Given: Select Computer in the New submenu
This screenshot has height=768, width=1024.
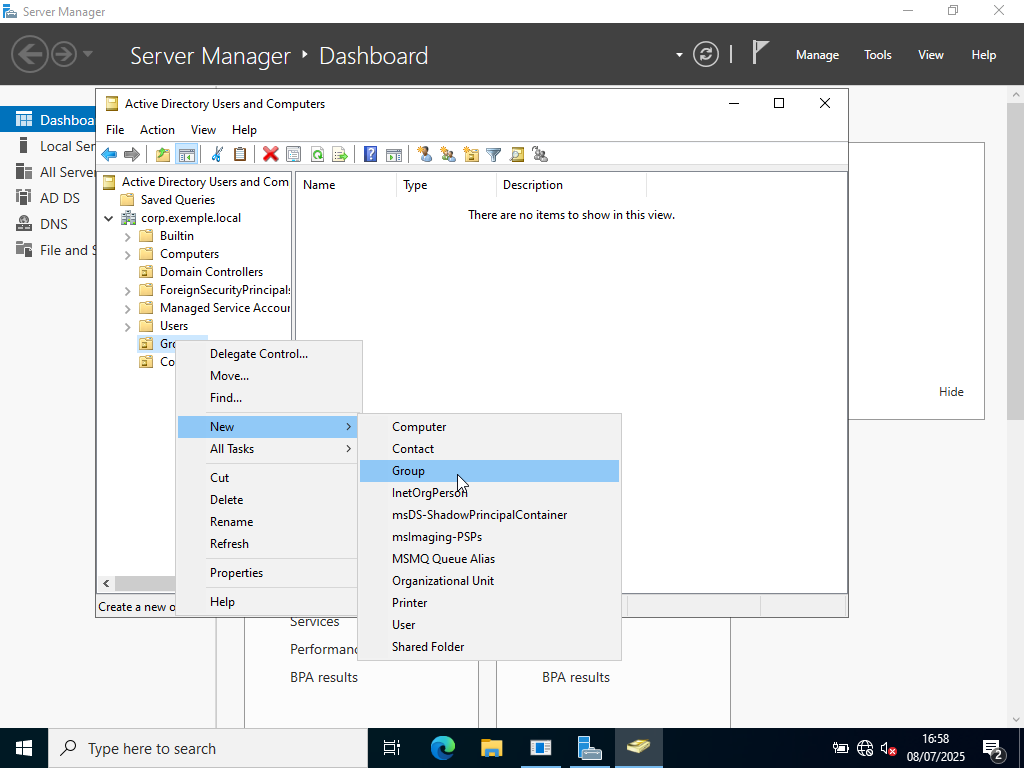Looking at the screenshot, I should [489, 427].
